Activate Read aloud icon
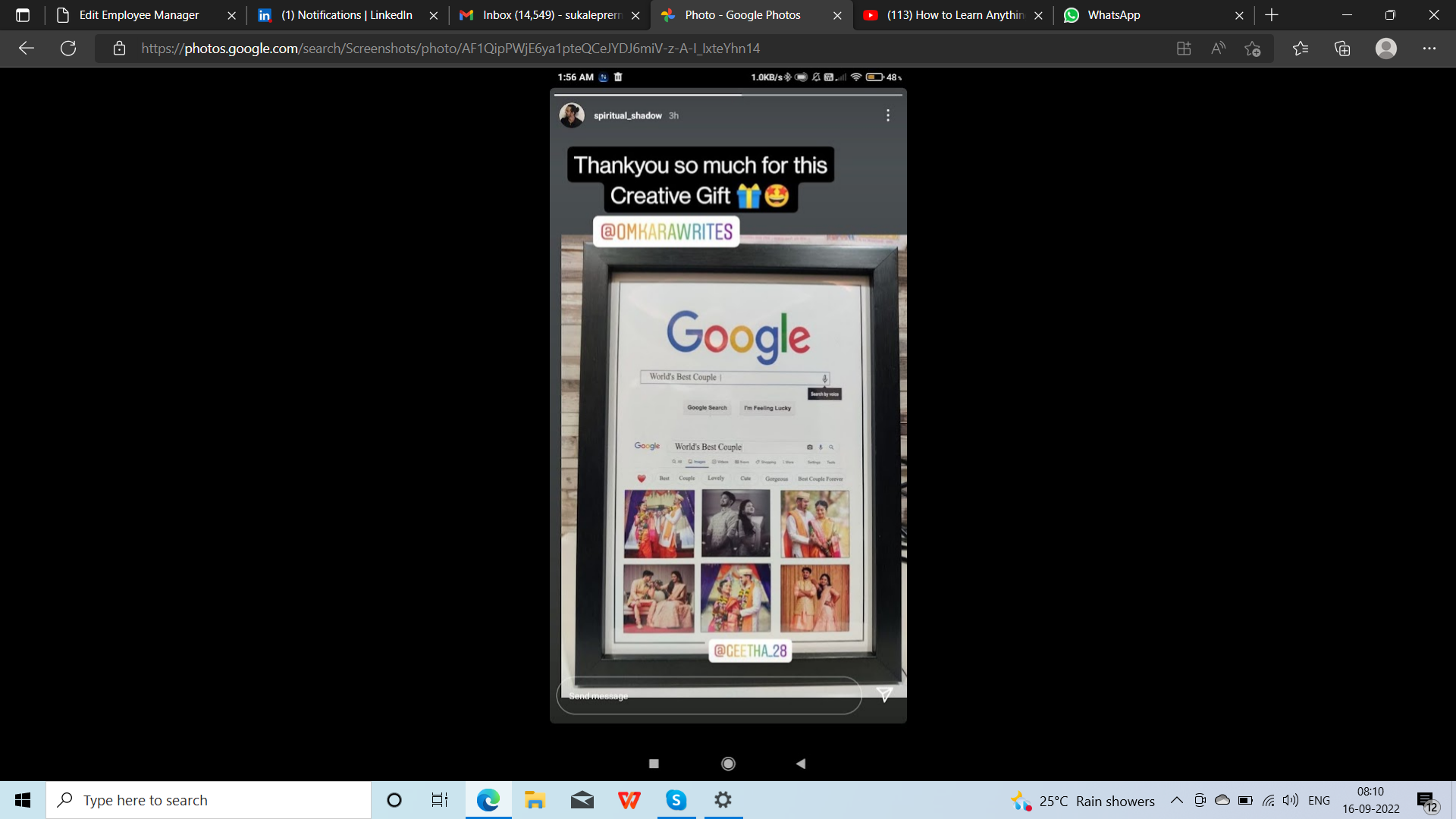The image size is (1456, 819). (x=1218, y=49)
